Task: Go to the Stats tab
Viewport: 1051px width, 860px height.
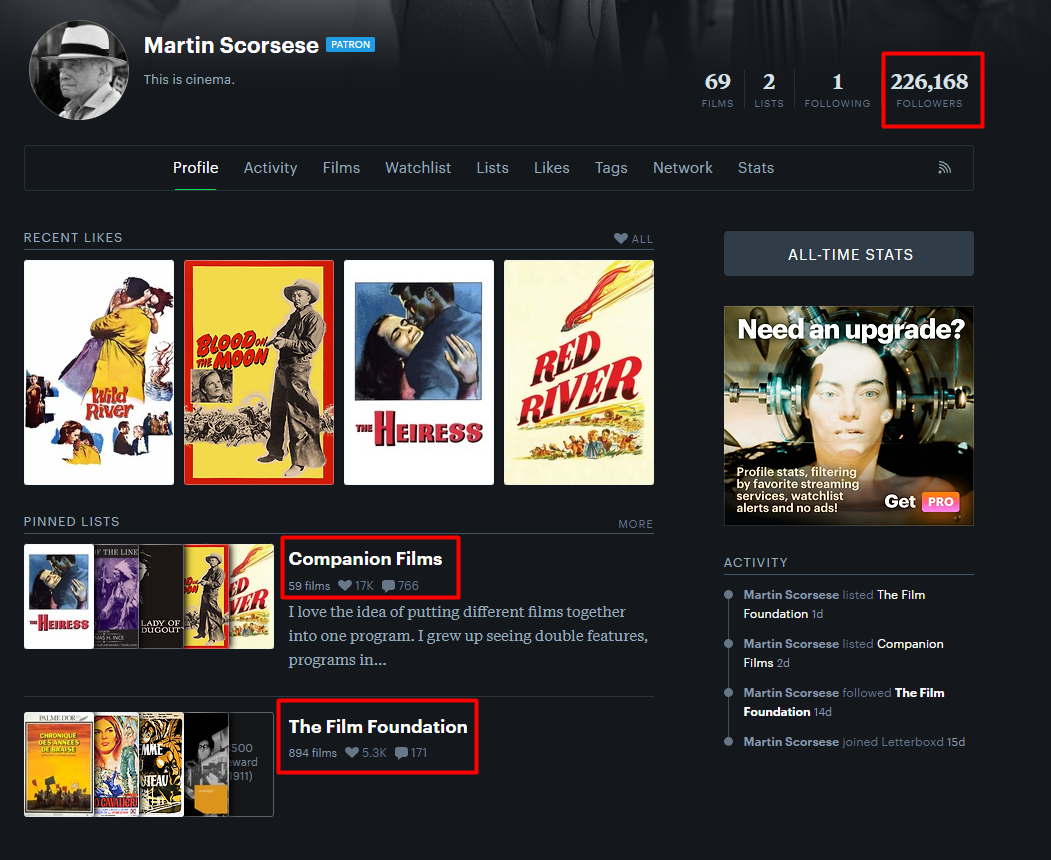Action: click(755, 168)
